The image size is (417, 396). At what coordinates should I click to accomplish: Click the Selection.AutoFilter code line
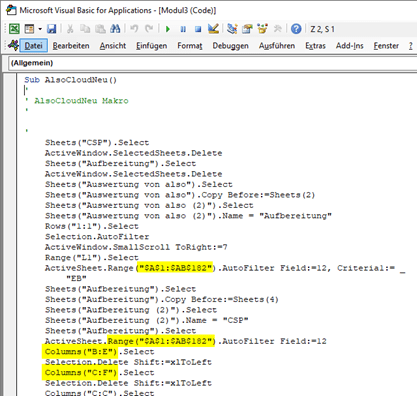pos(97,237)
